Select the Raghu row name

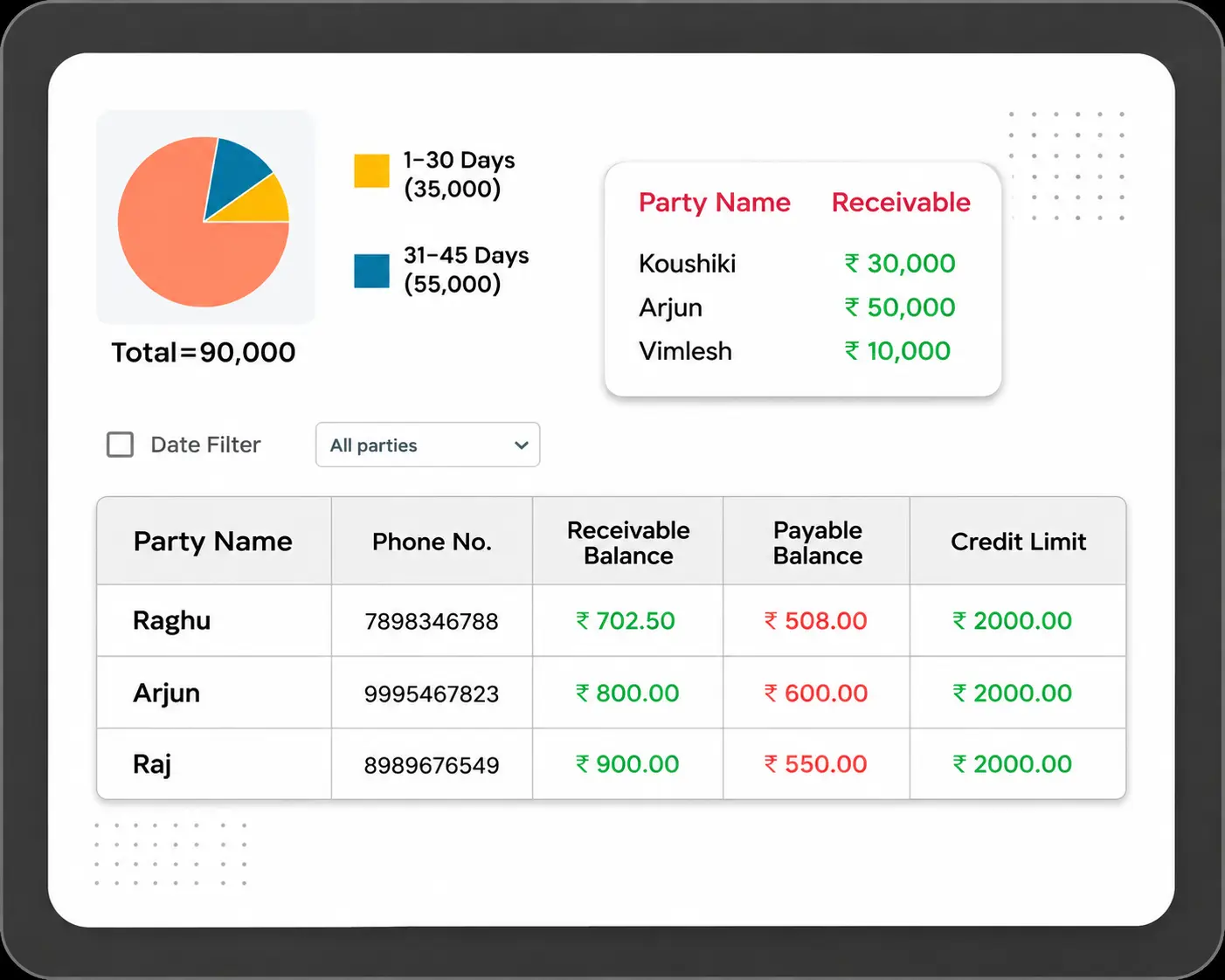[x=171, y=621]
